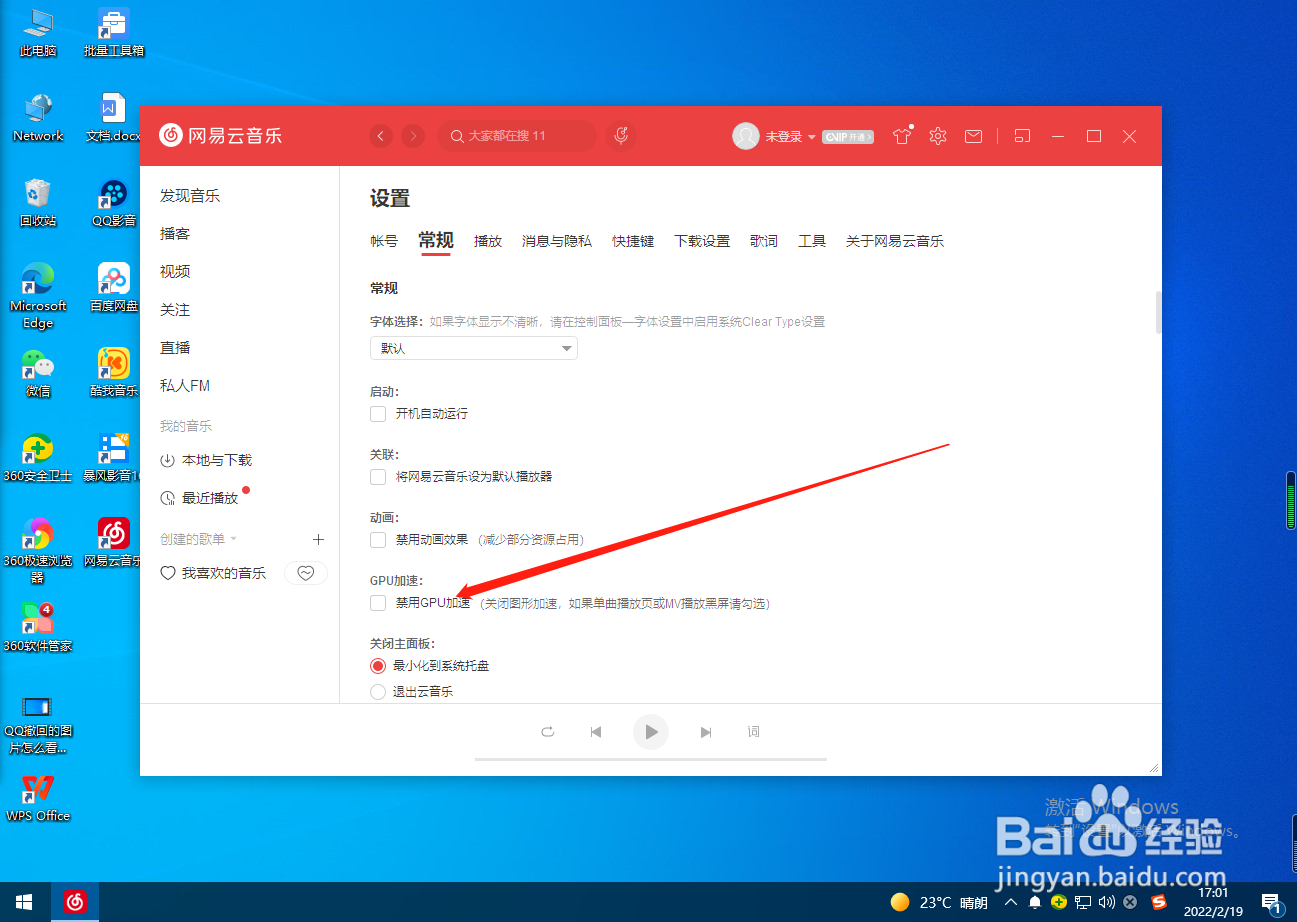Image resolution: width=1297 pixels, height=922 pixels.
Task: Switch to the 快捷键 tab
Action: [633, 241]
